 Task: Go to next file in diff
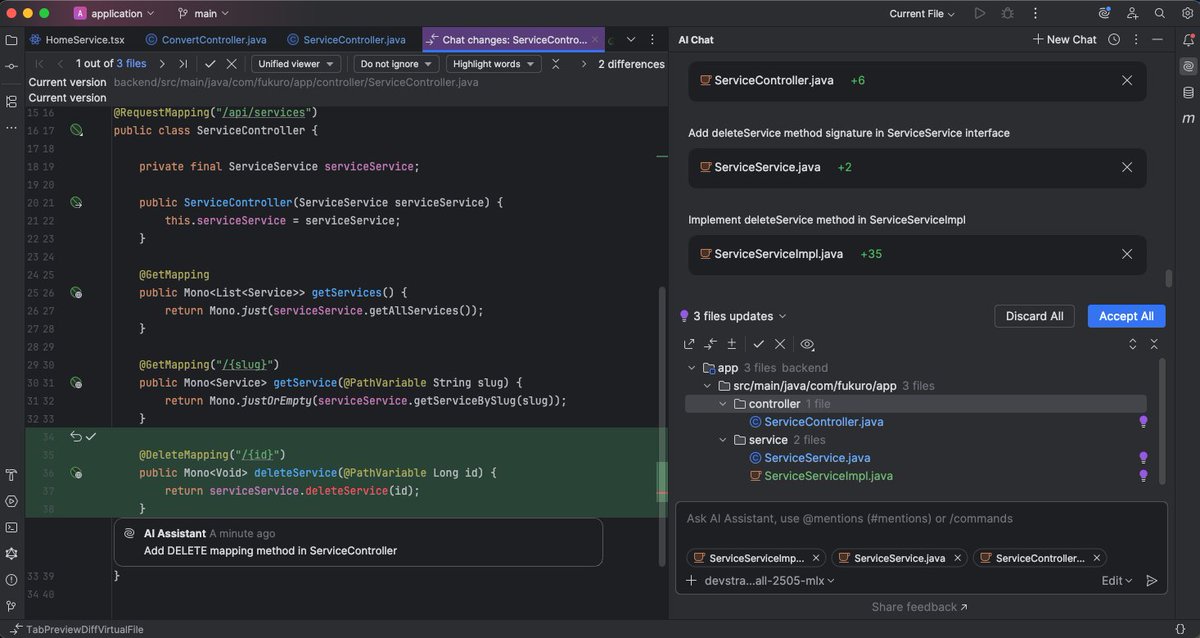click(161, 64)
